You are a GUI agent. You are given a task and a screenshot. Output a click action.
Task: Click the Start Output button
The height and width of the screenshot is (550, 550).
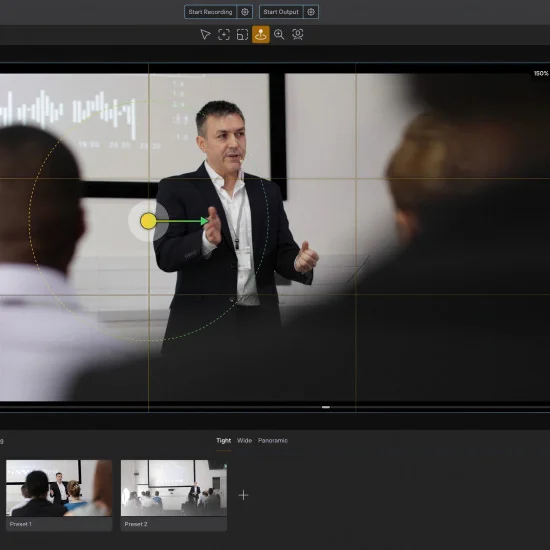point(281,12)
